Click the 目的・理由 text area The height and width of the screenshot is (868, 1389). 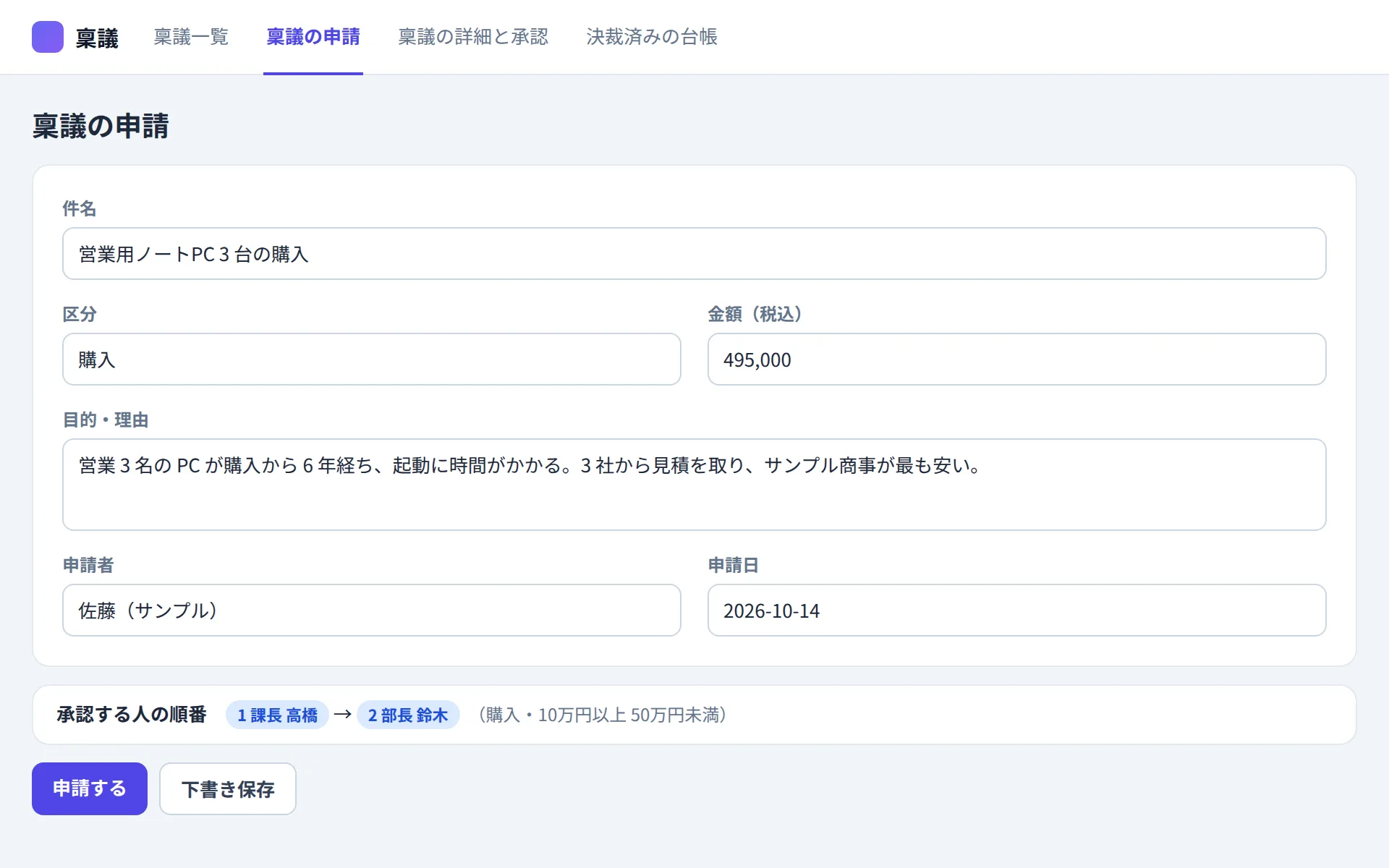[x=694, y=485]
